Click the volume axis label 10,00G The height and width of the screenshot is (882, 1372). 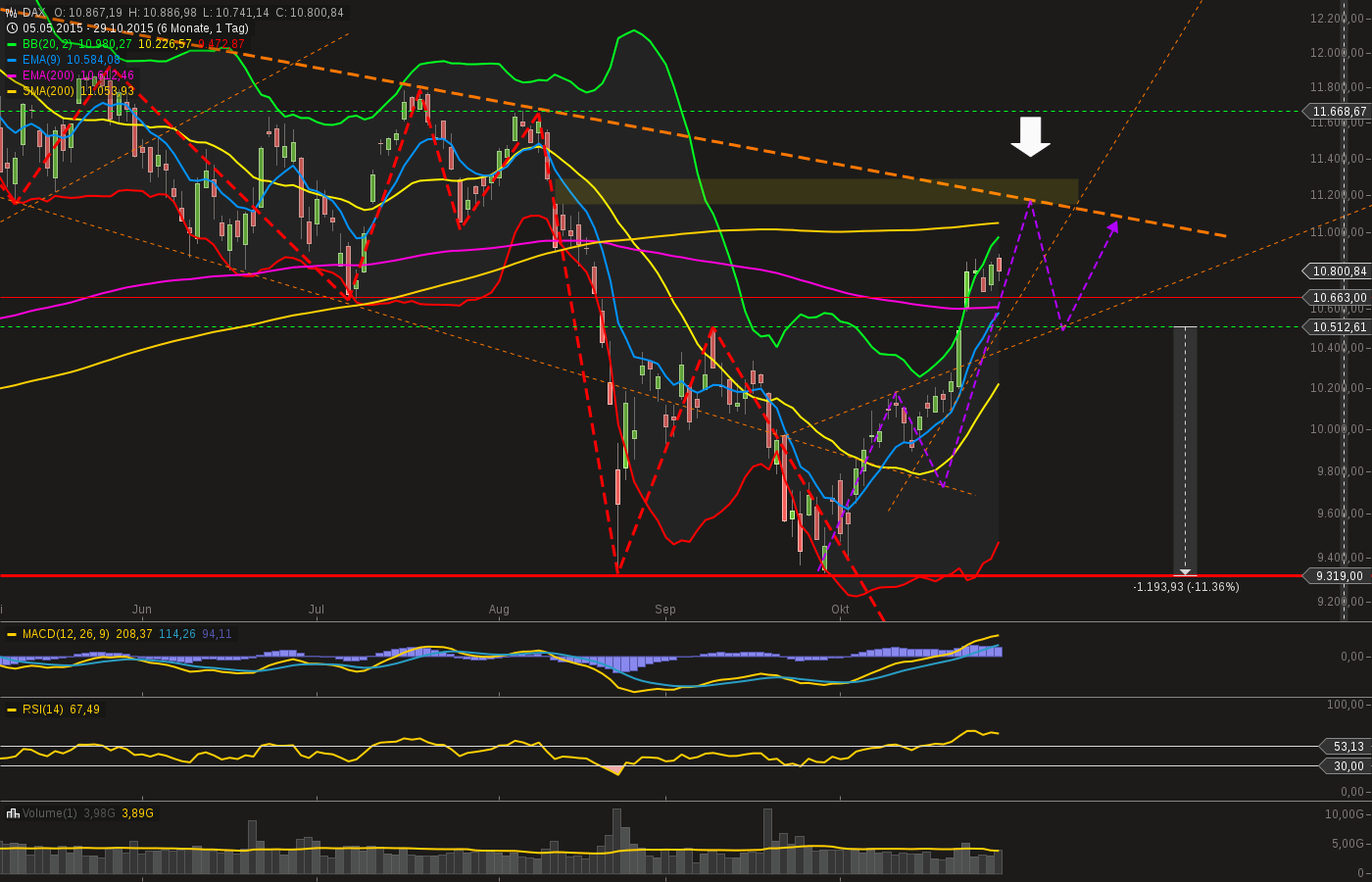[x=1346, y=814]
